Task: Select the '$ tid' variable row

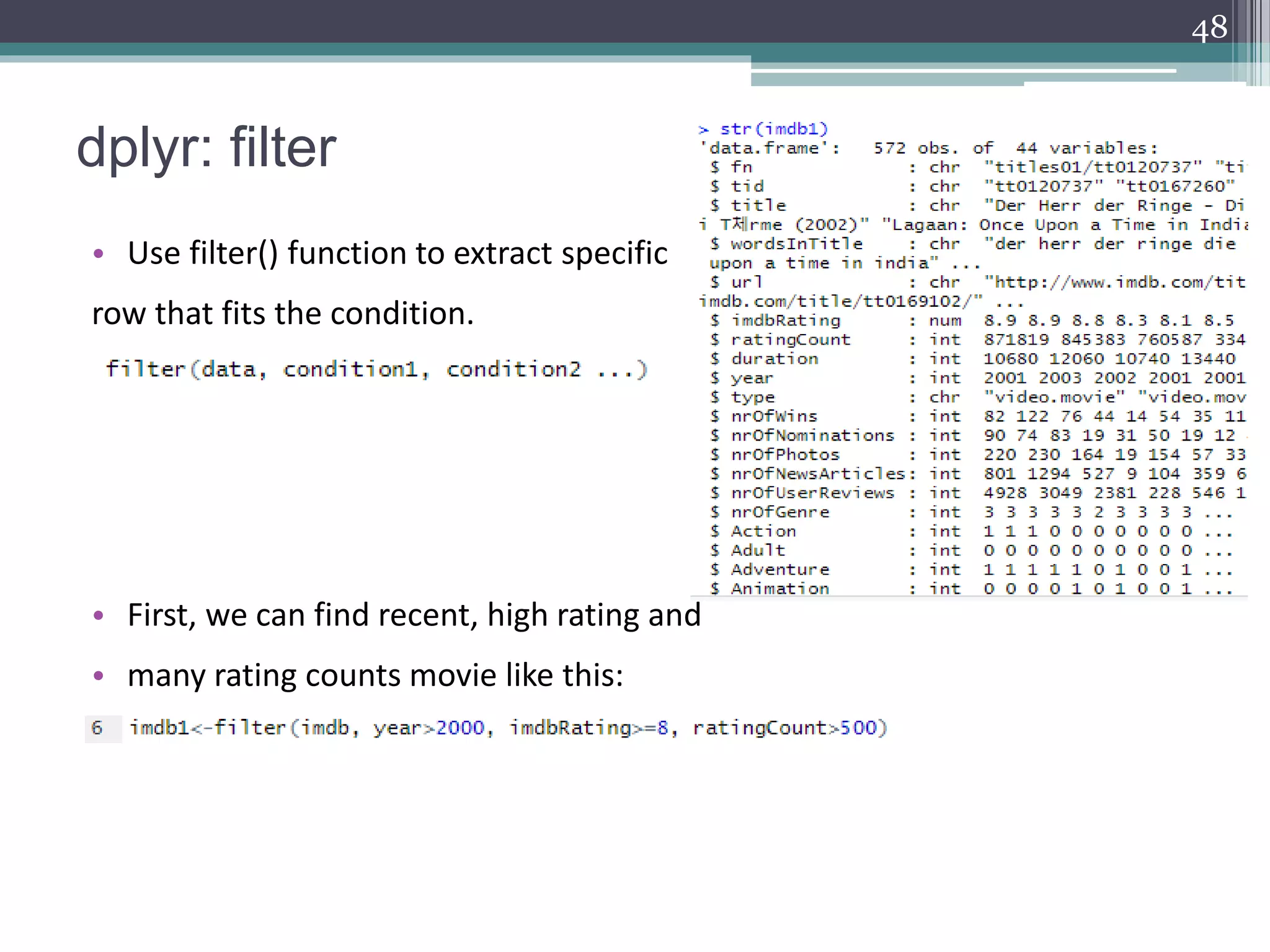Action: pyautogui.click(x=972, y=187)
